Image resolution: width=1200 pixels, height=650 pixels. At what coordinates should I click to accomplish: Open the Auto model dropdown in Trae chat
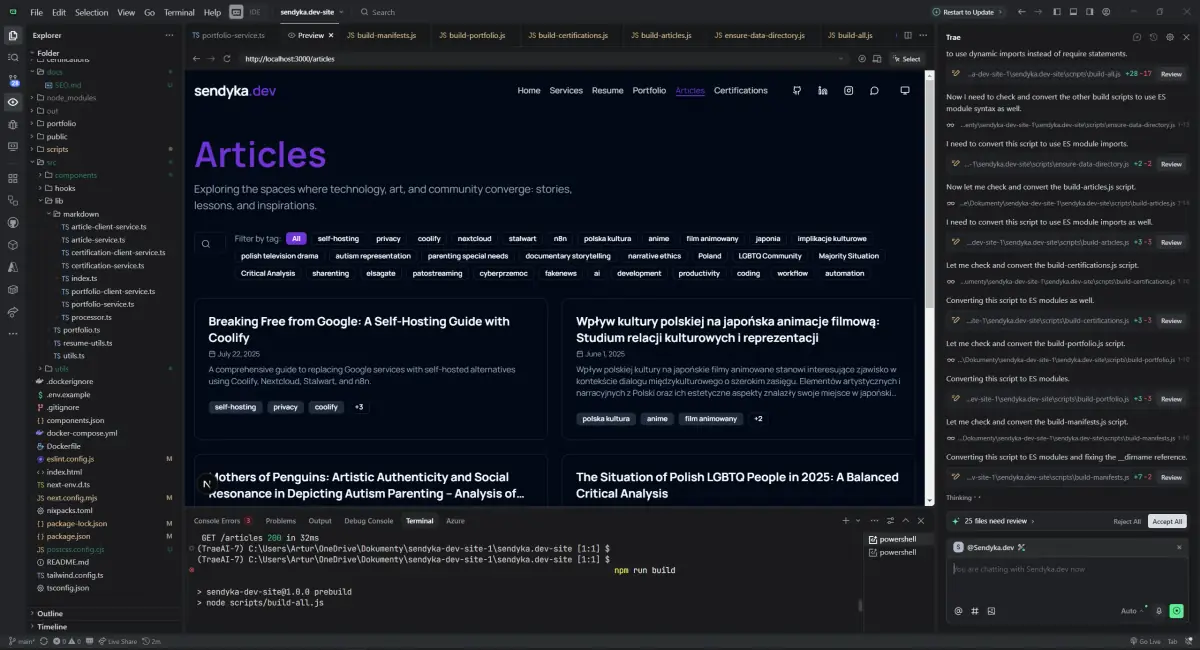click(x=1133, y=610)
